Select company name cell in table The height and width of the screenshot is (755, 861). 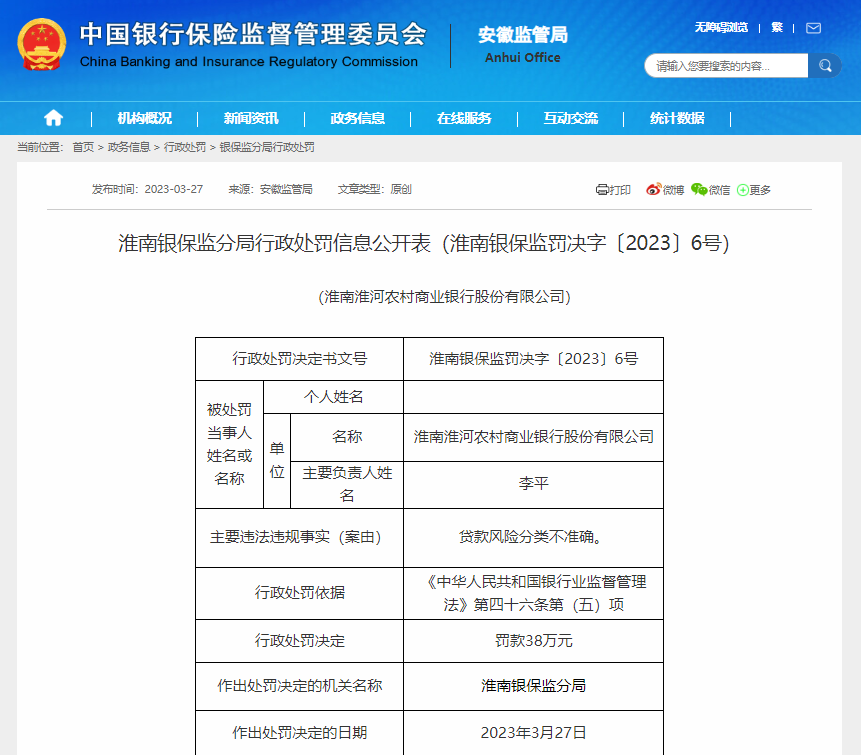pos(533,437)
